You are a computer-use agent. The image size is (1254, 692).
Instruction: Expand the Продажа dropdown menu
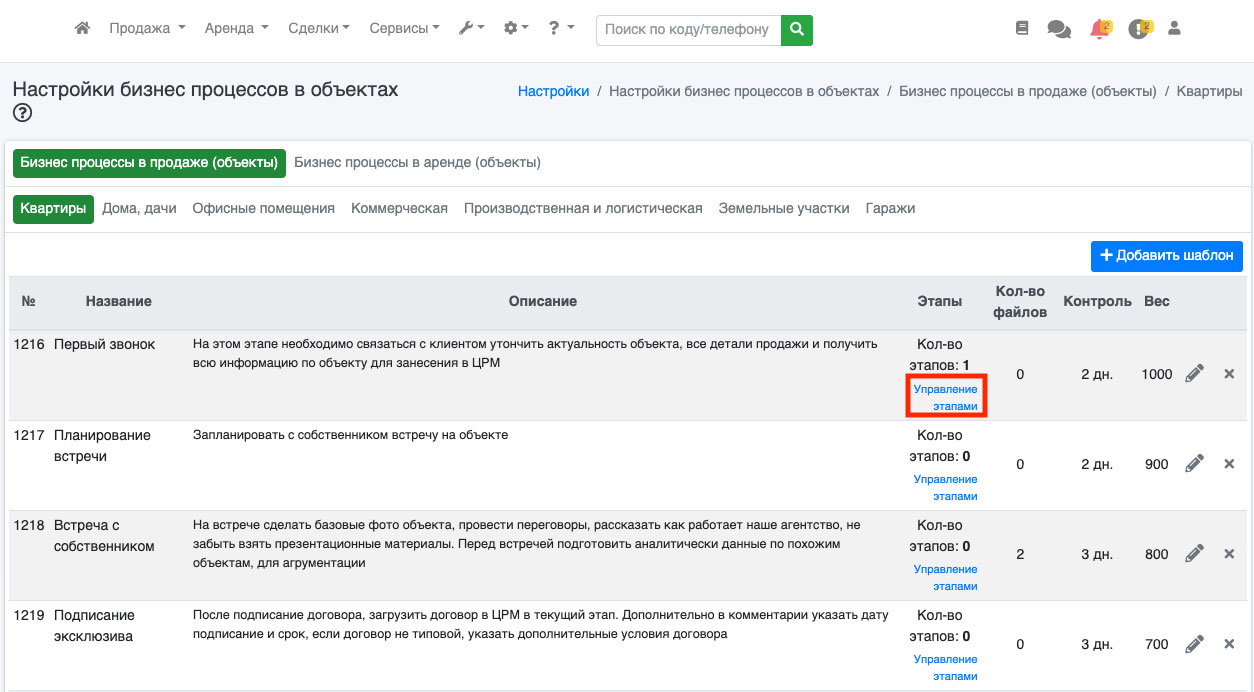point(147,29)
